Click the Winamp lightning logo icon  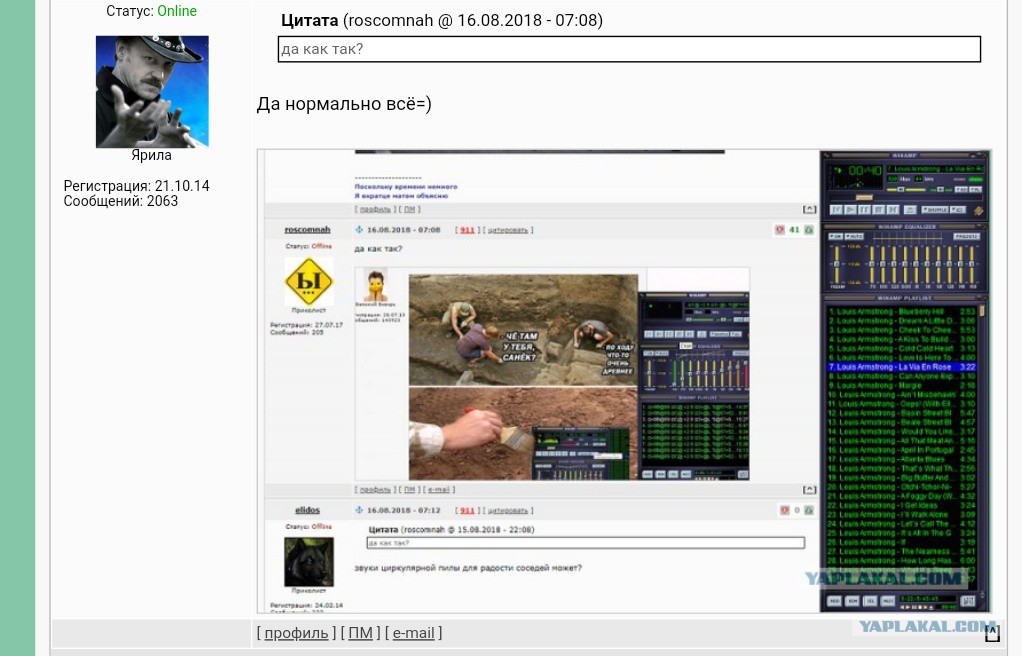[x=978, y=211]
